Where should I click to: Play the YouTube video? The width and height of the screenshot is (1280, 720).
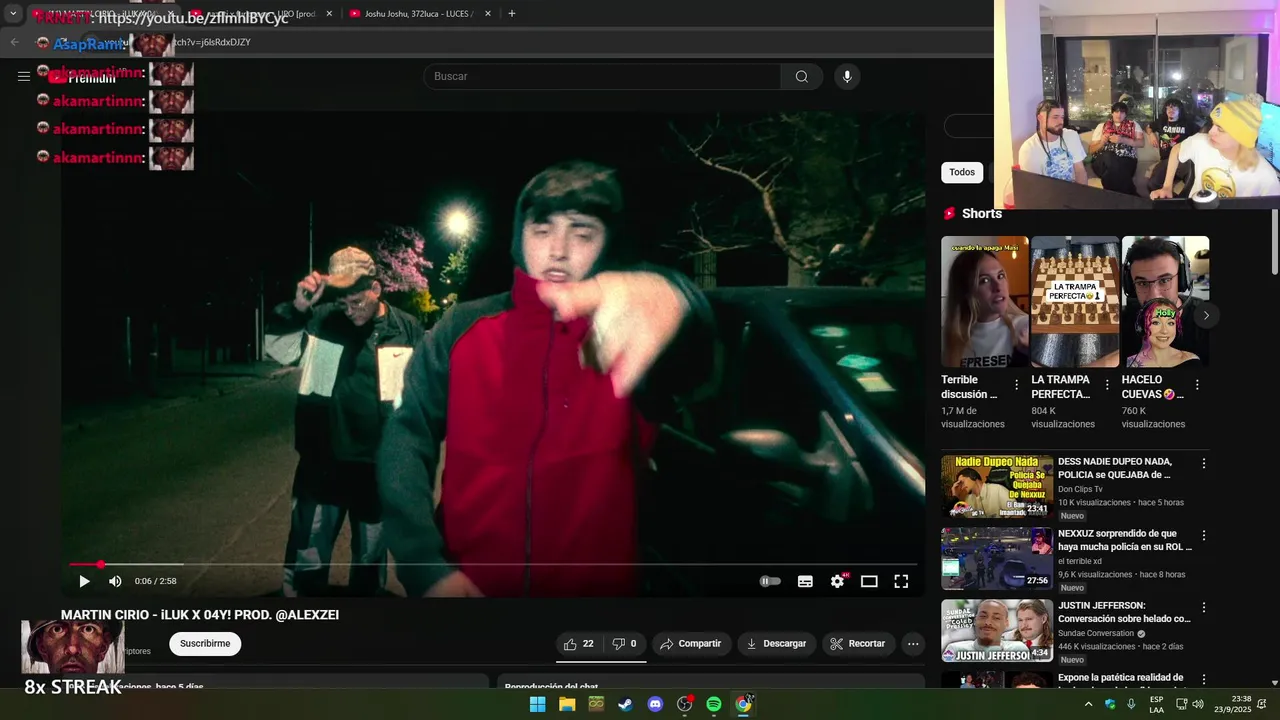coord(84,581)
